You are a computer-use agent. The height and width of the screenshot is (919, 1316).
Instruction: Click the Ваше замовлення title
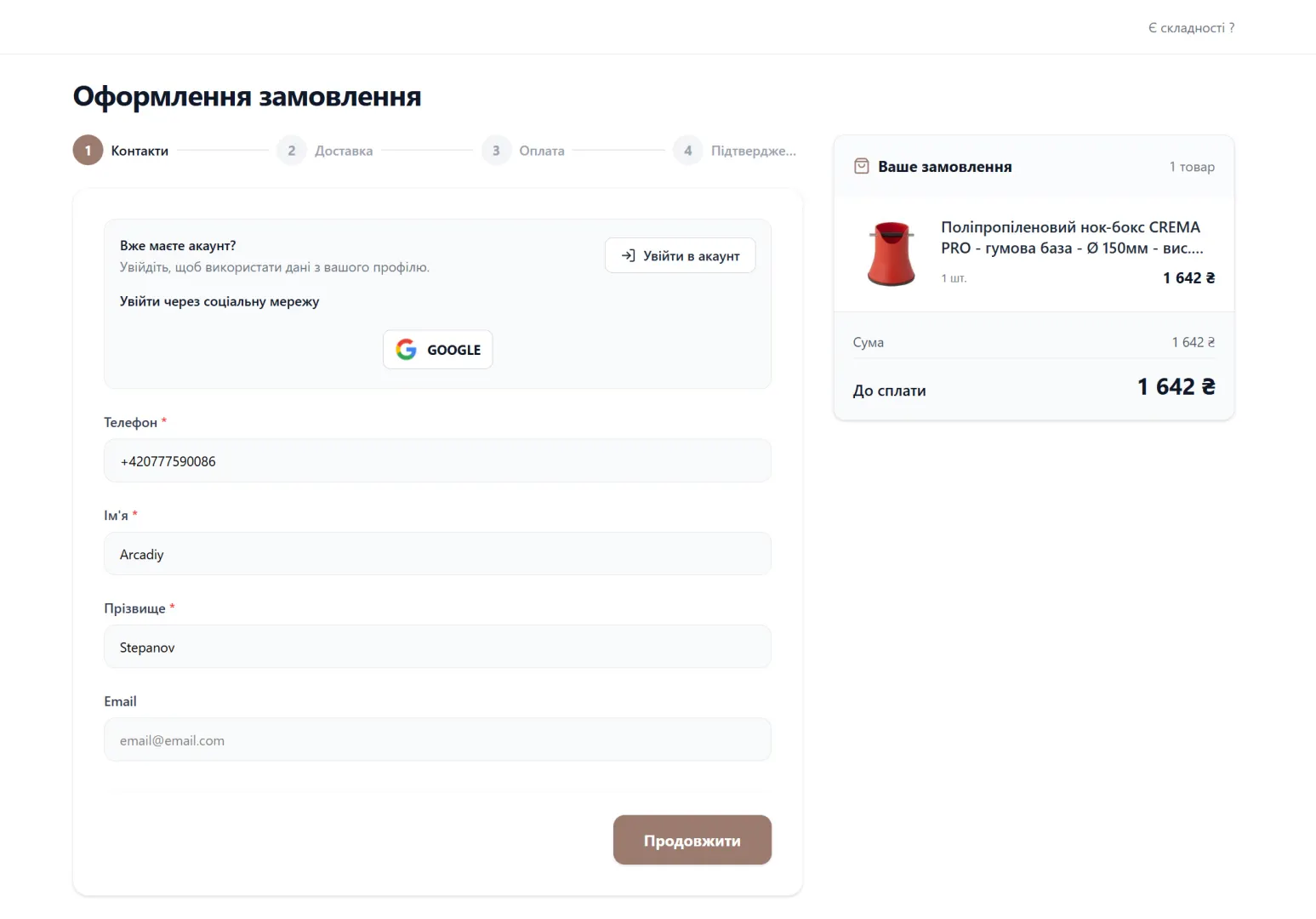pos(944,167)
